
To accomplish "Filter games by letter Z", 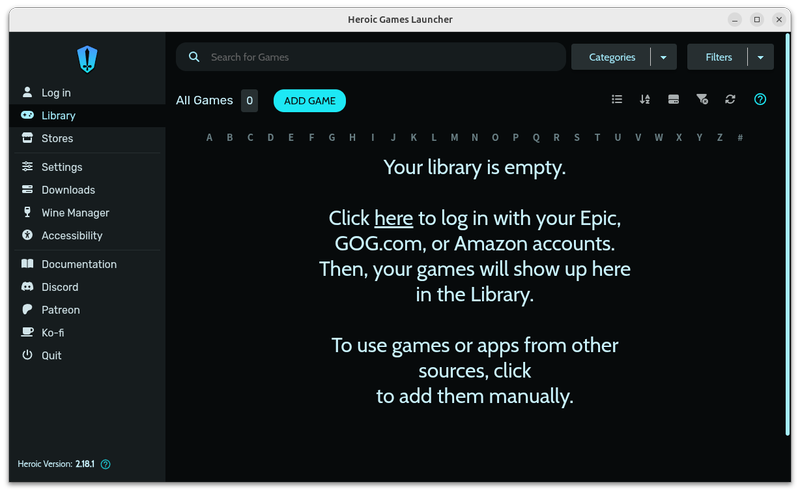I will click(x=719, y=137).
